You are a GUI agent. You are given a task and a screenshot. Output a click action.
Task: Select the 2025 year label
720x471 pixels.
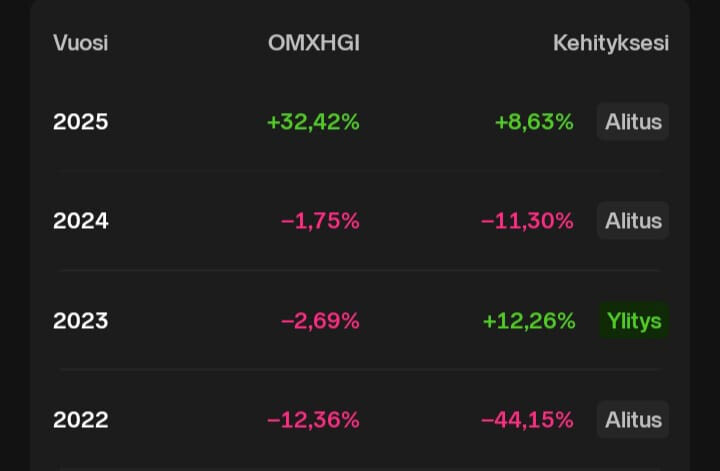[x=81, y=122]
